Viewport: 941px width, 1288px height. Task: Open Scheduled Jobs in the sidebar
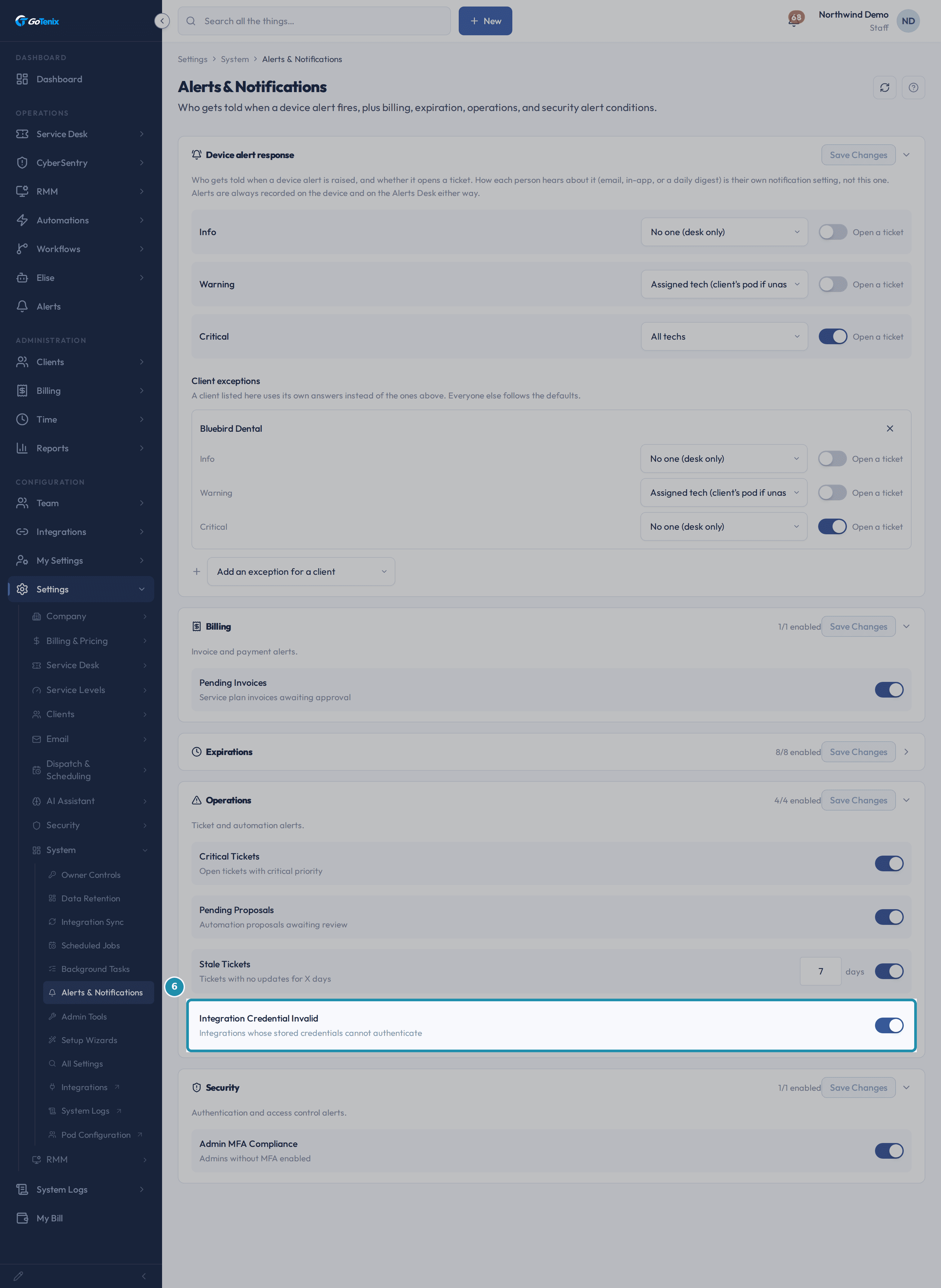[91, 945]
